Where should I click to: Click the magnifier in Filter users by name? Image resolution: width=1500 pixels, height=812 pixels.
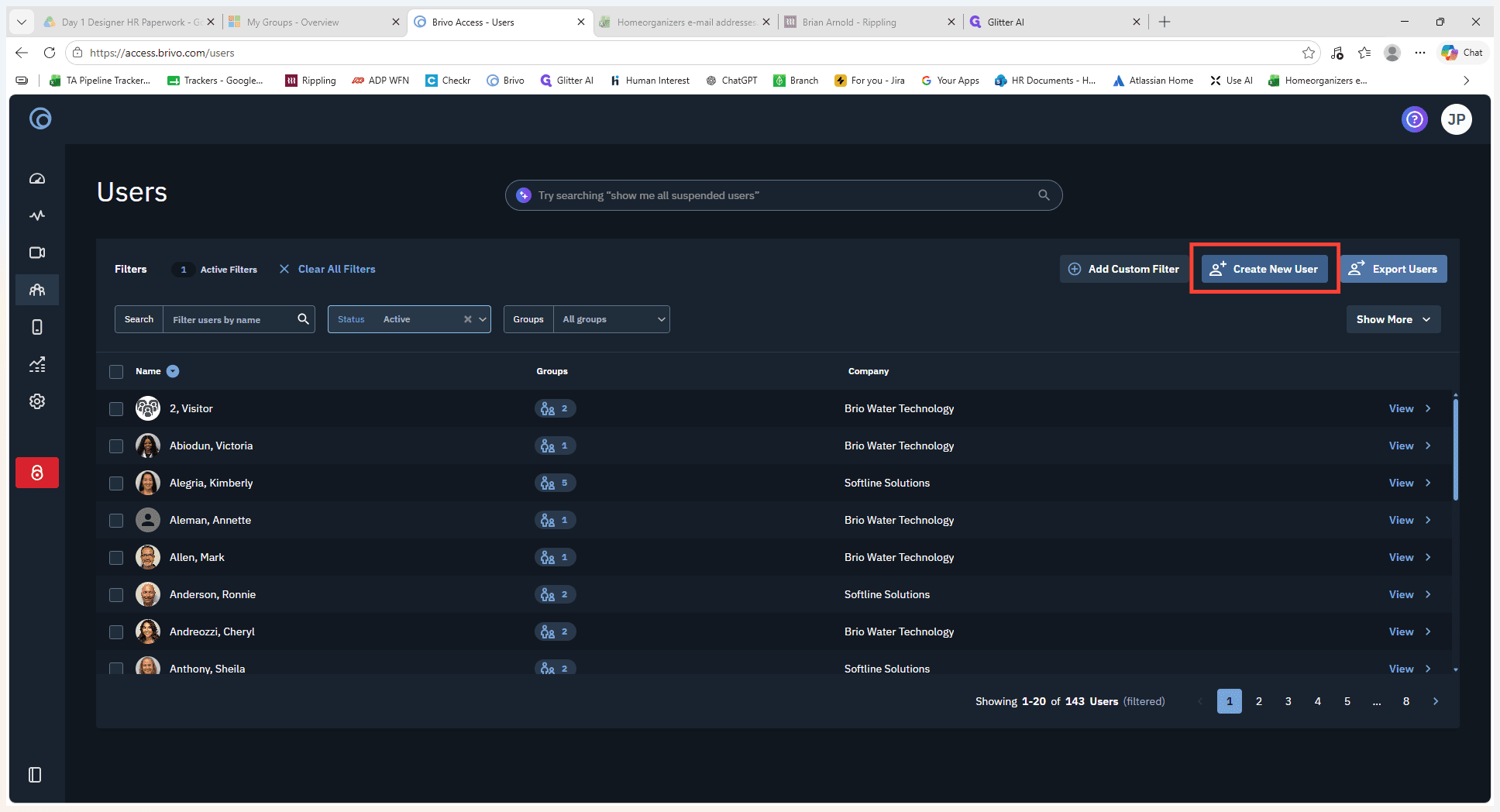303,319
